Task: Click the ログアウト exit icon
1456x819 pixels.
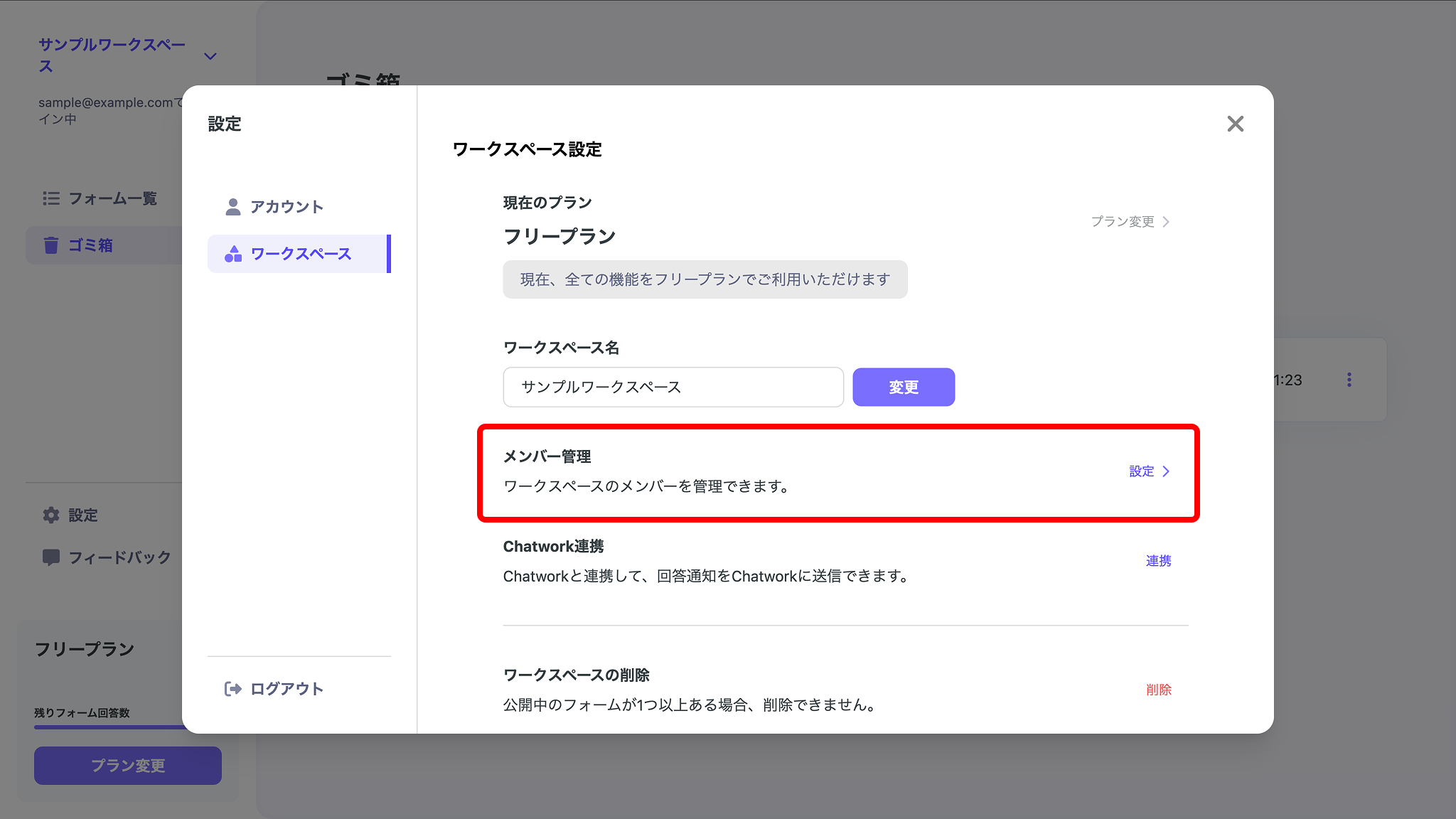Action: pos(232,688)
